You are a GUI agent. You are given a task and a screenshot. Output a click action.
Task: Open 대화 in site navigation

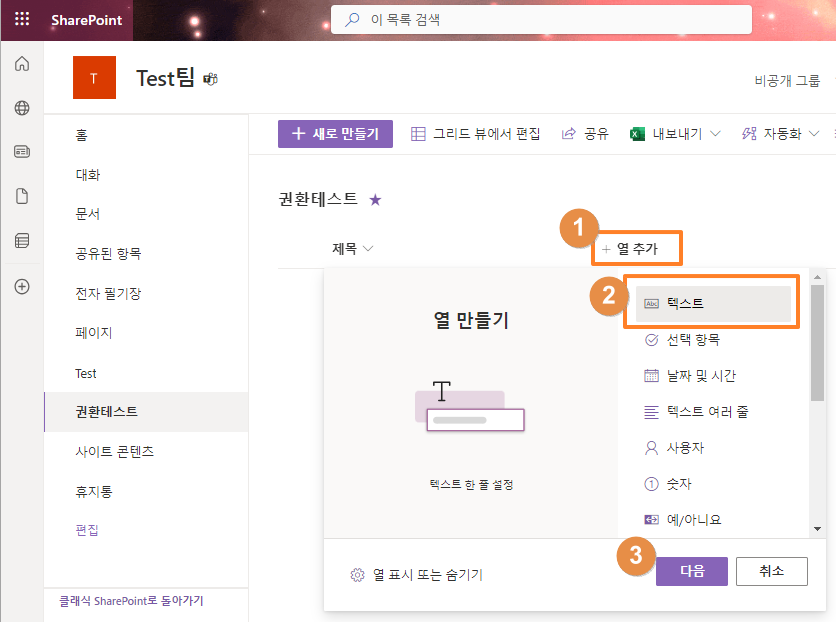[87, 175]
